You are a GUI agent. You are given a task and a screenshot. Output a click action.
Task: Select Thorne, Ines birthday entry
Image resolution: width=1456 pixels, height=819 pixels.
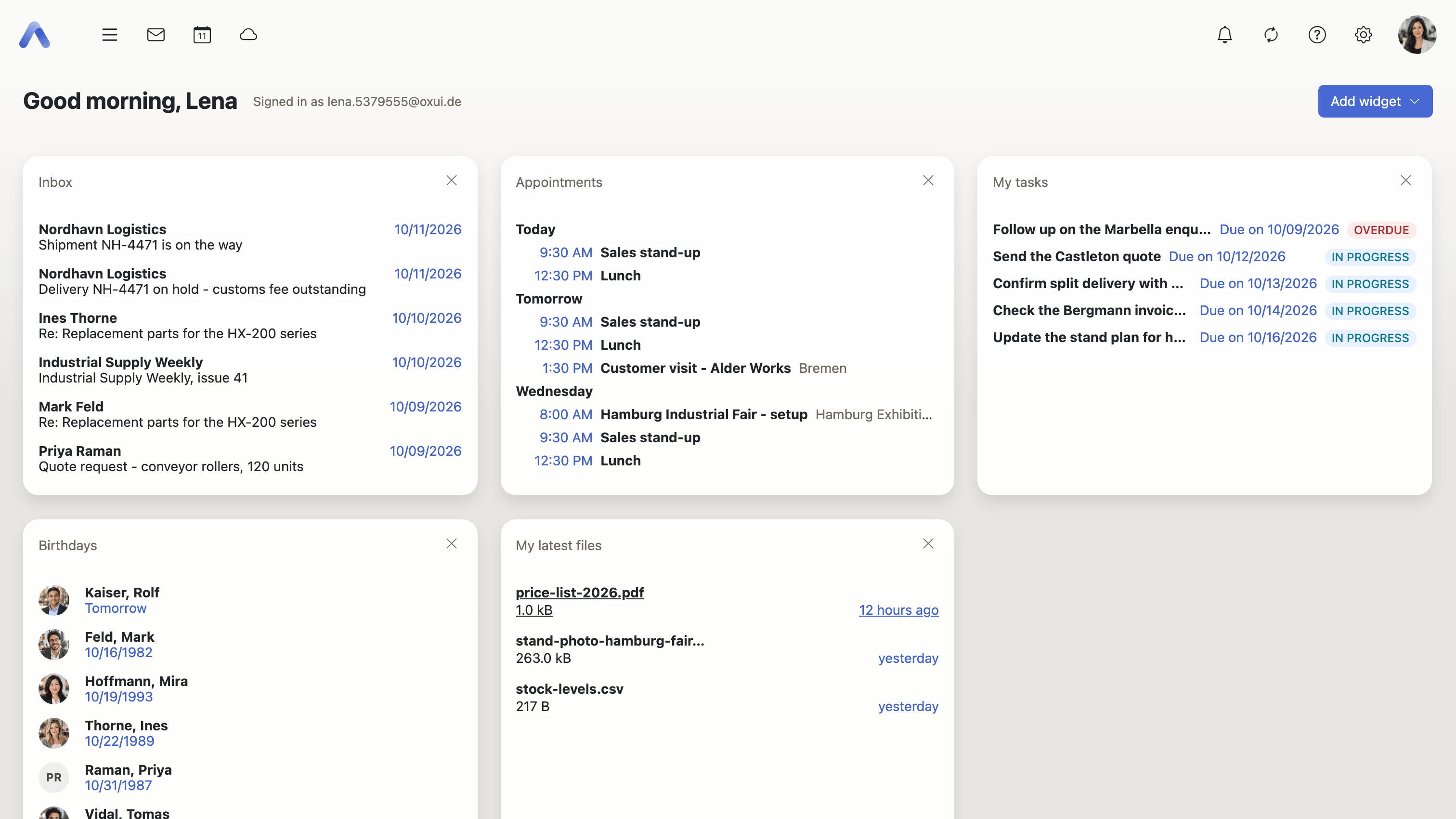[250, 733]
